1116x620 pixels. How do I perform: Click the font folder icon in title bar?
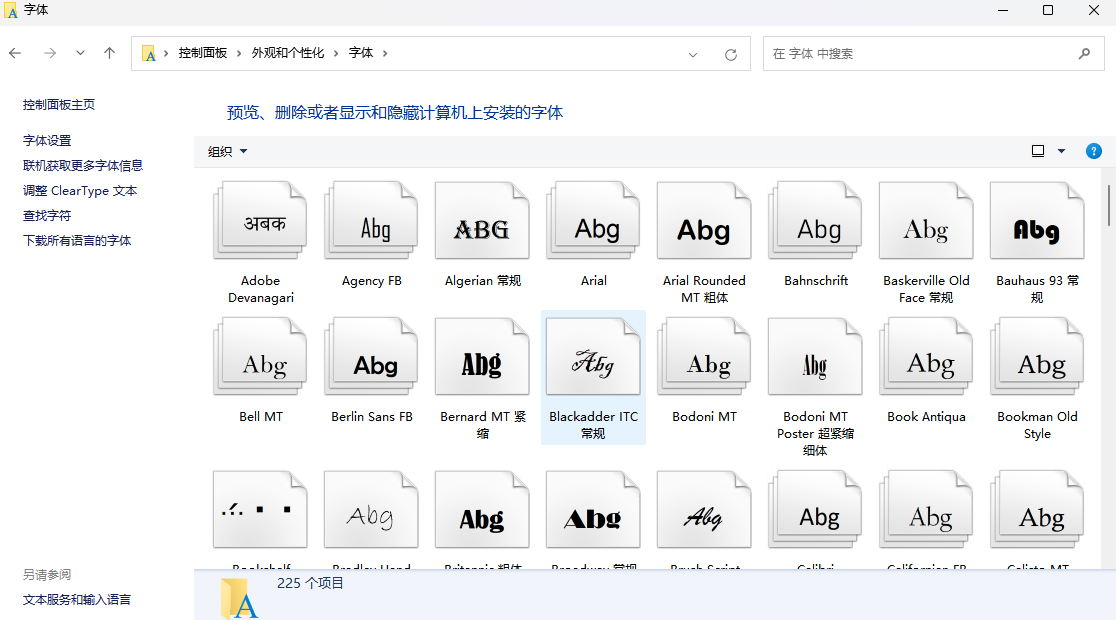(11, 10)
